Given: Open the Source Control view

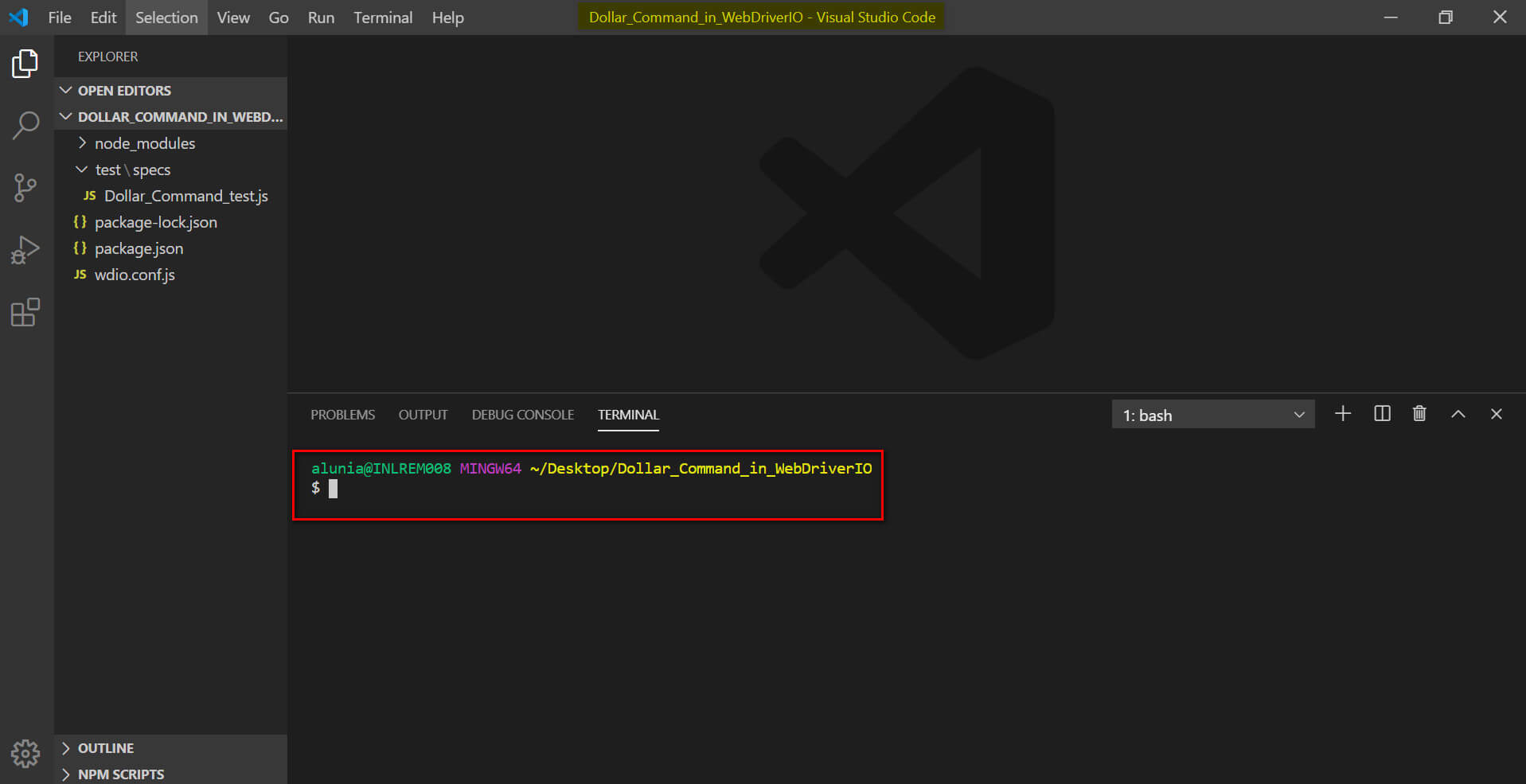Looking at the screenshot, I should [x=25, y=188].
